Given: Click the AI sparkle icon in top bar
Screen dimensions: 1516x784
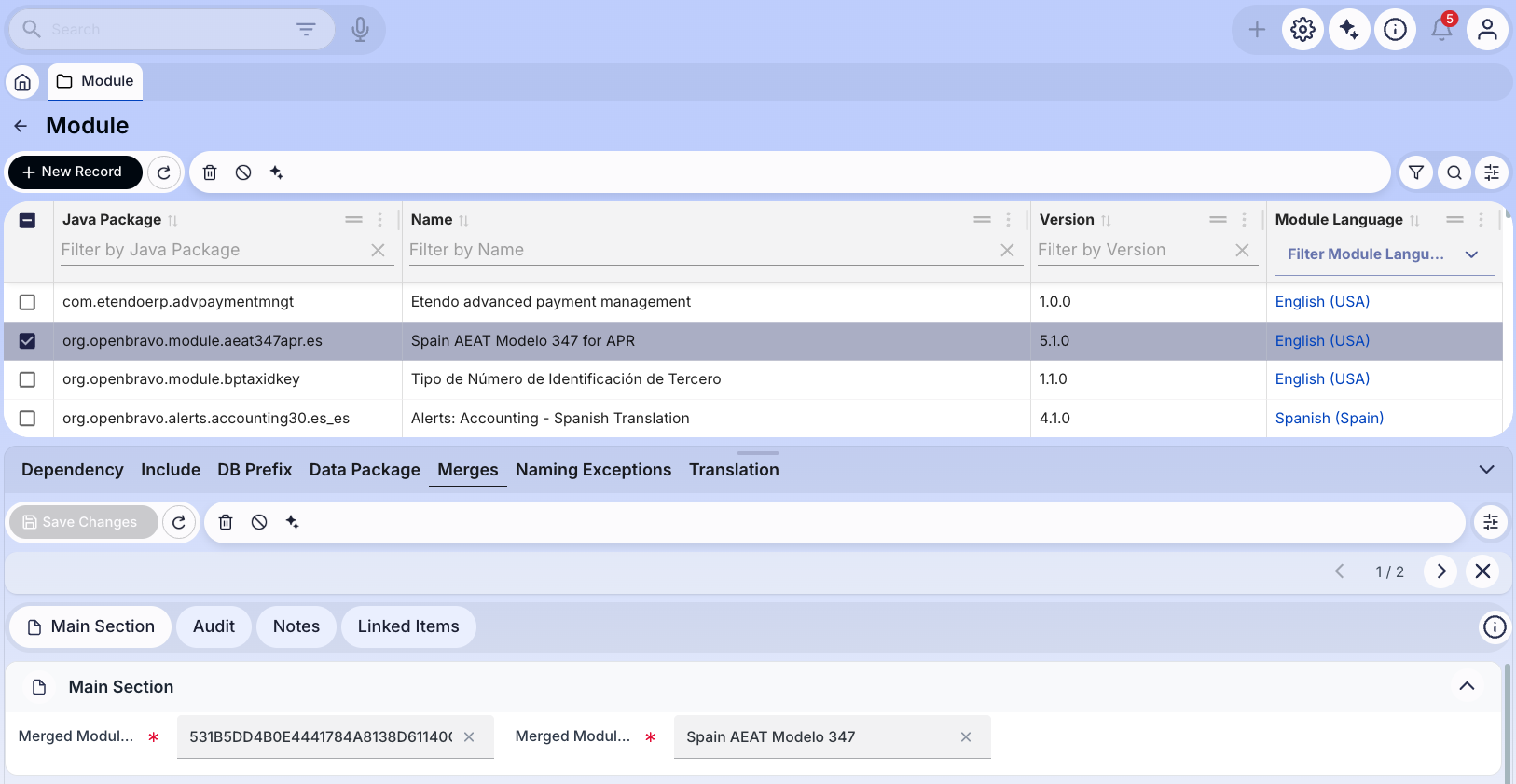Looking at the screenshot, I should (x=1349, y=30).
